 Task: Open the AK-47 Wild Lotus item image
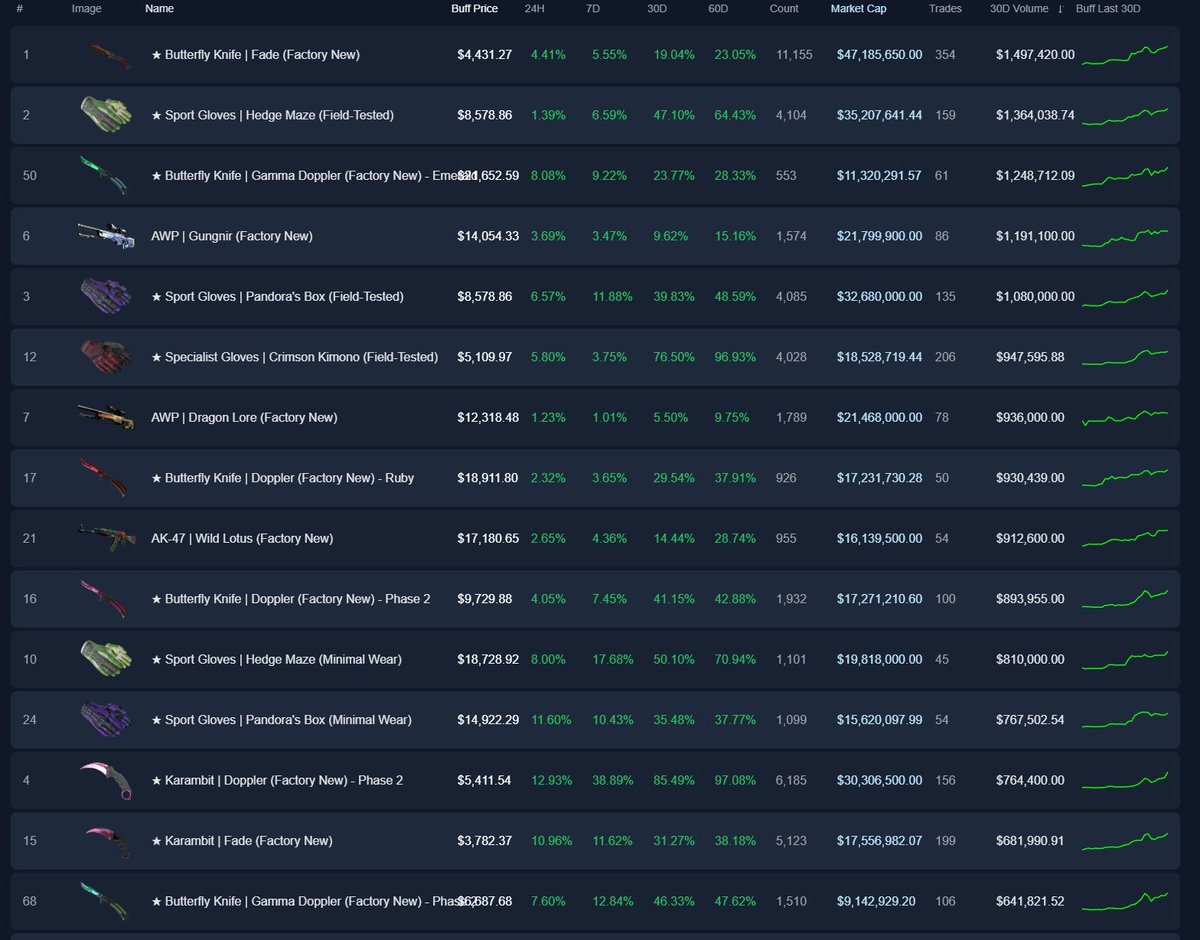(x=105, y=538)
